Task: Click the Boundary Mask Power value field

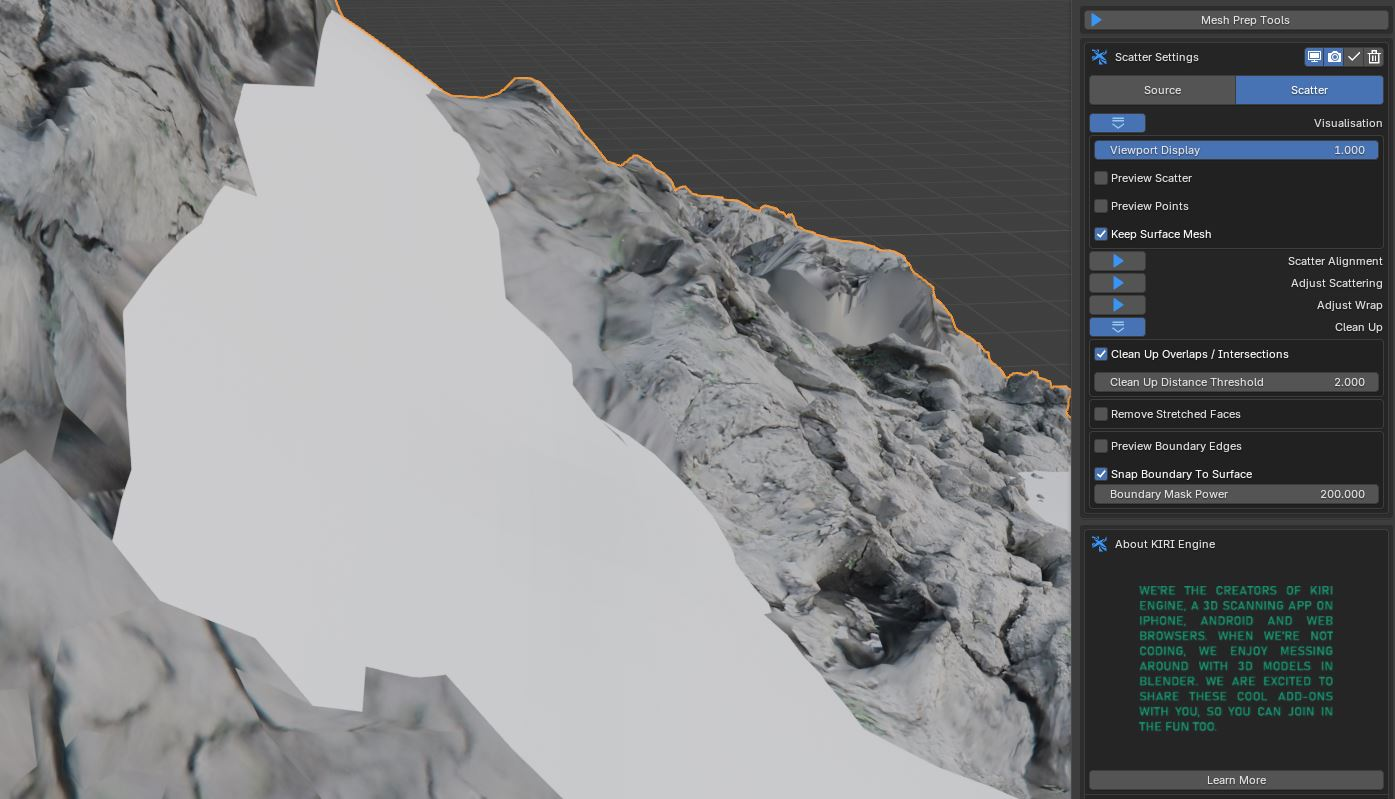Action: point(1236,494)
